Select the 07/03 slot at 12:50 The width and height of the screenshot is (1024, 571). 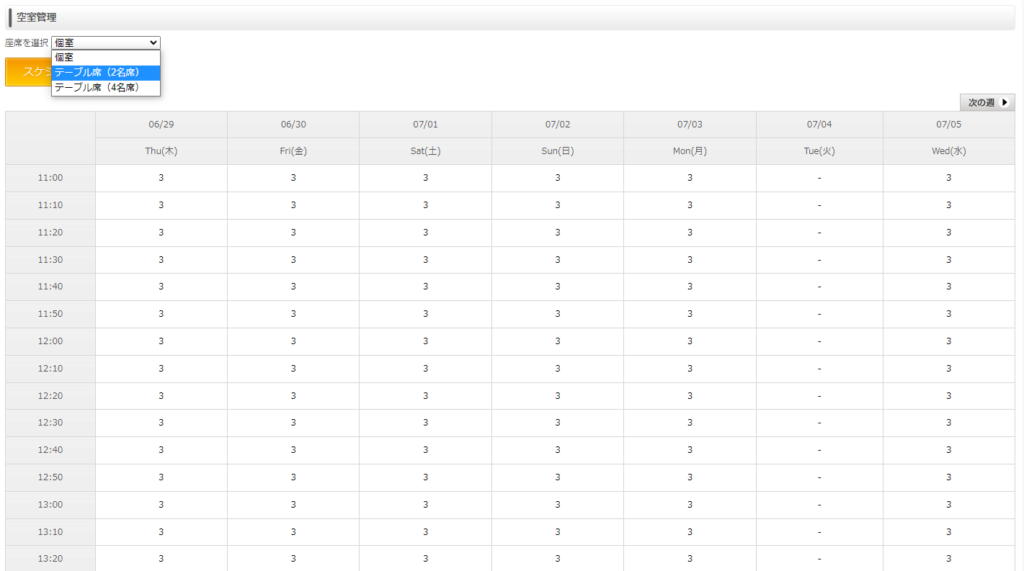689,477
